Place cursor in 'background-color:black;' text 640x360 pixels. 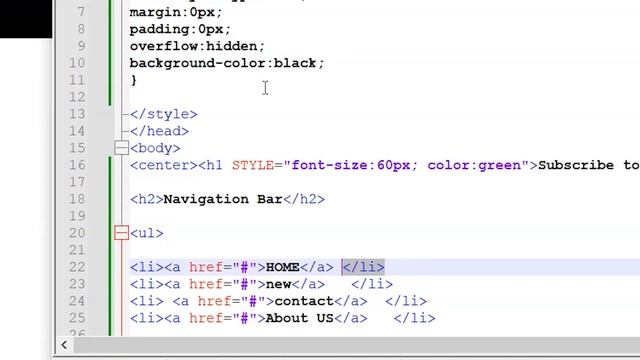(227, 63)
